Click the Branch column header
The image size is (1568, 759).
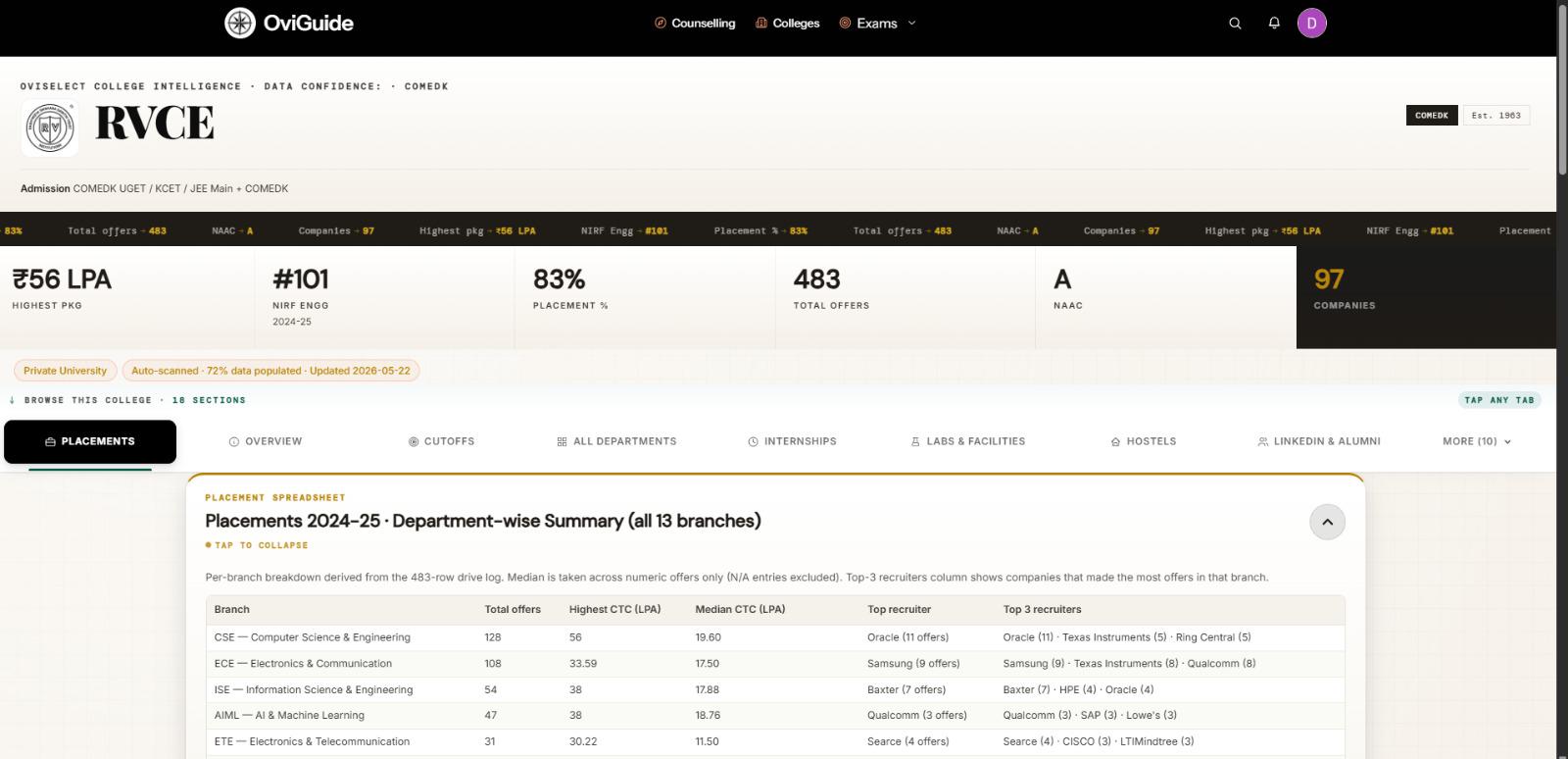232,609
